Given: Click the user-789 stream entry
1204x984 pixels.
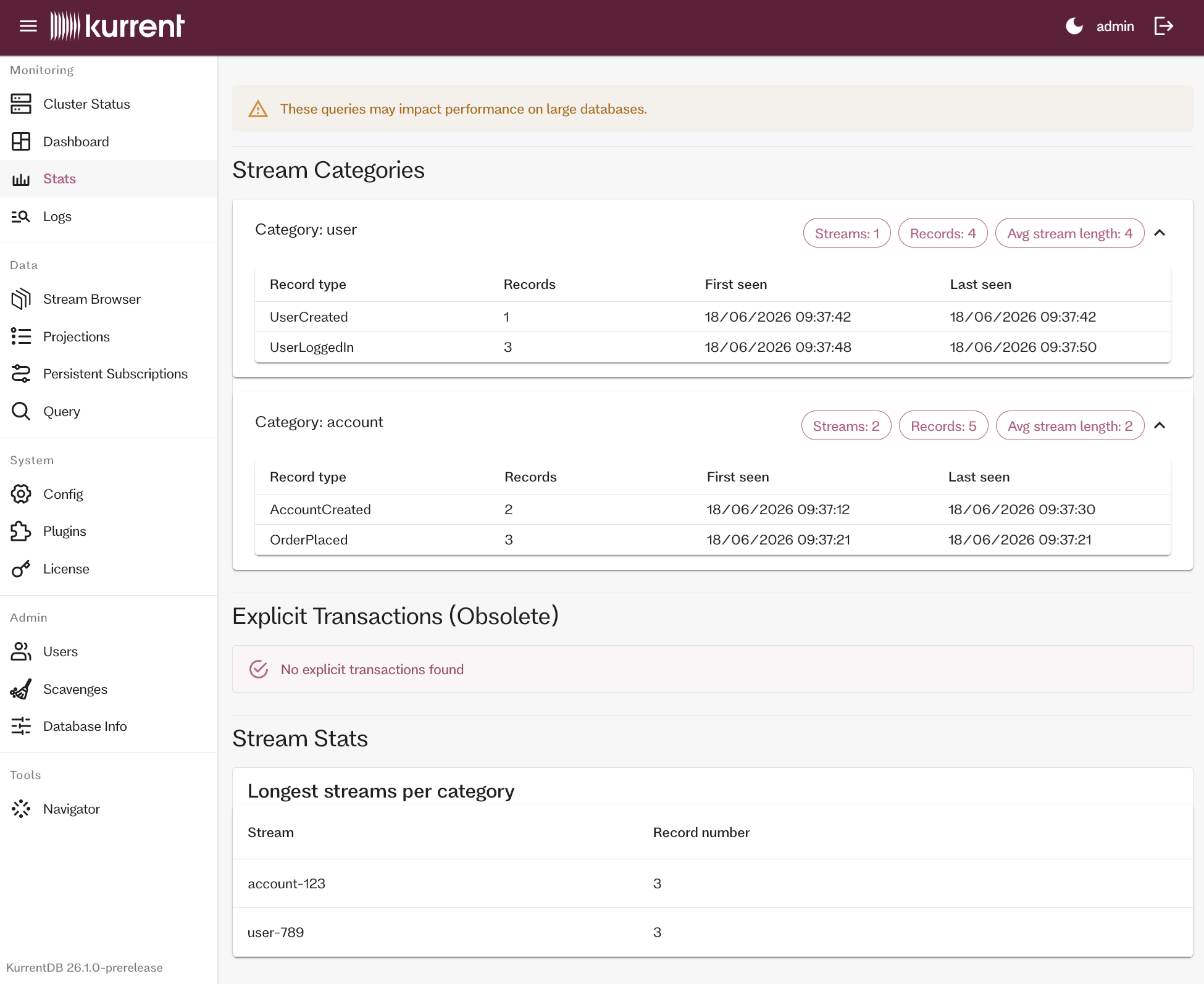Looking at the screenshot, I should pos(275,932).
